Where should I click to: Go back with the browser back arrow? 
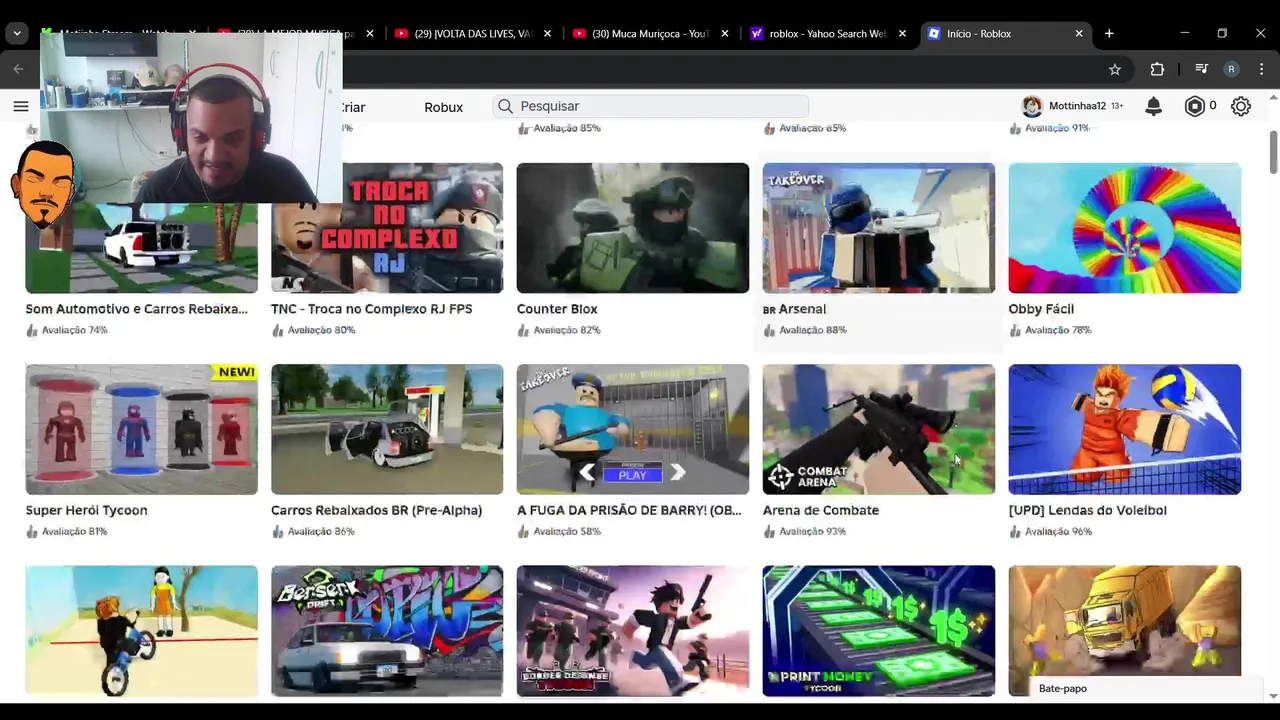click(18, 69)
